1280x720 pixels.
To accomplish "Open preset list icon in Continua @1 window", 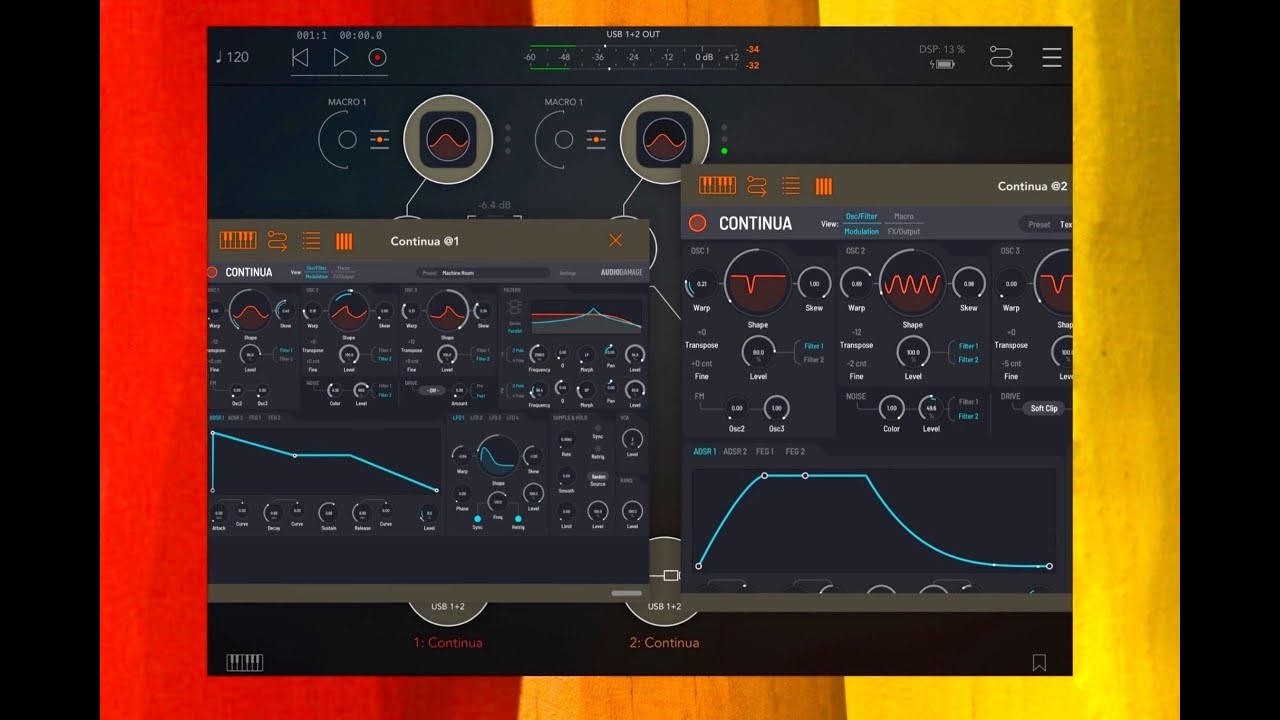I will coord(311,240).
